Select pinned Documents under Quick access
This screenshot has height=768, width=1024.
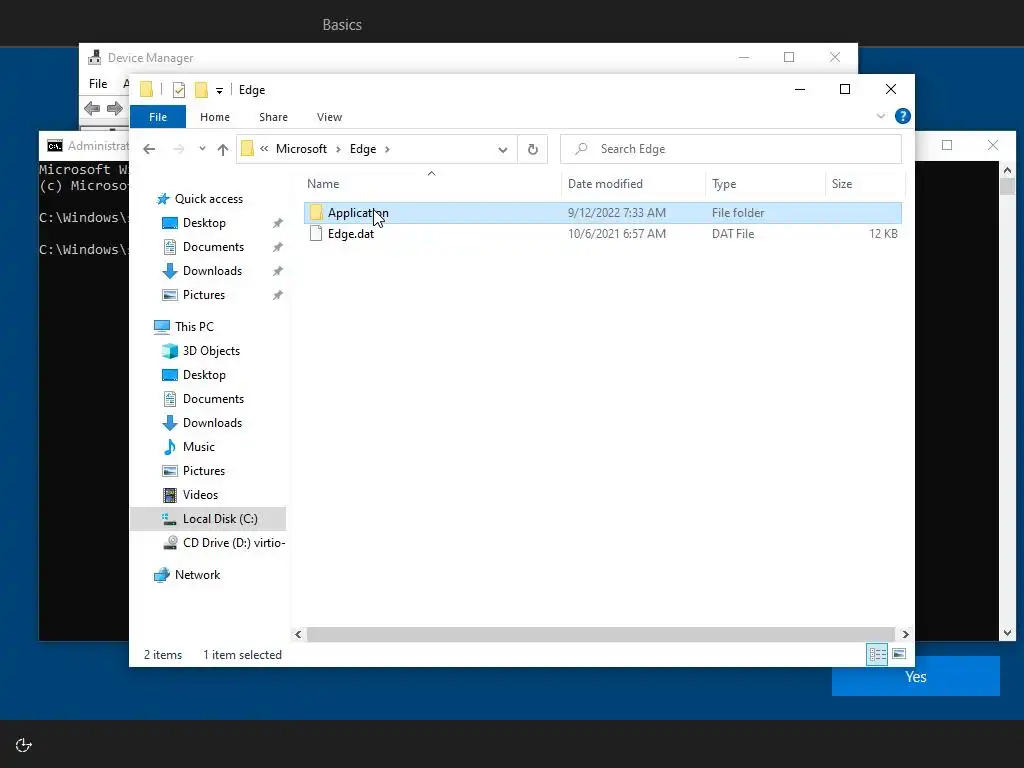(213, 247)
